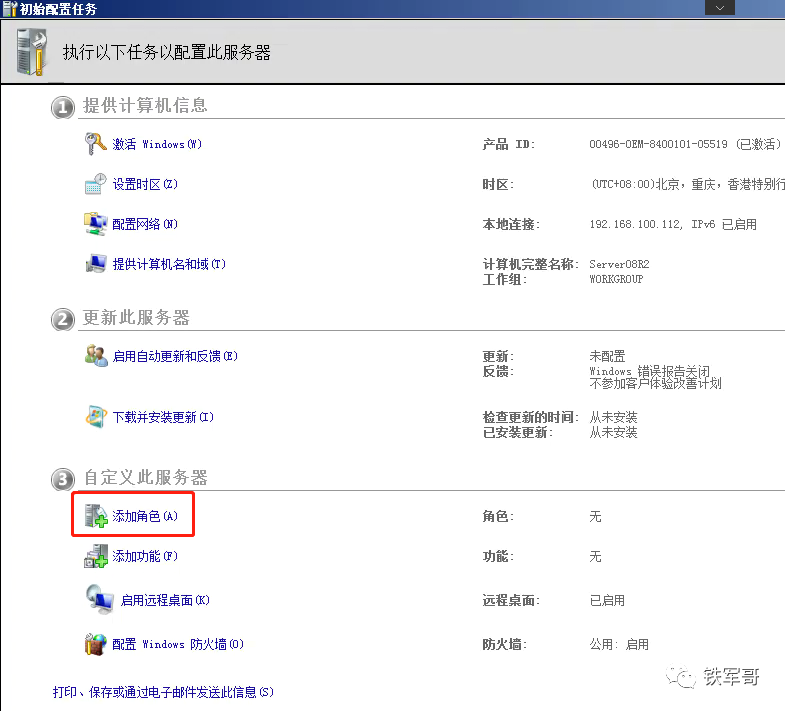The width and height of the screenshot is (785, 711).
Task: Open the 下载并安装更新(I) link
Action: (163, 417)
